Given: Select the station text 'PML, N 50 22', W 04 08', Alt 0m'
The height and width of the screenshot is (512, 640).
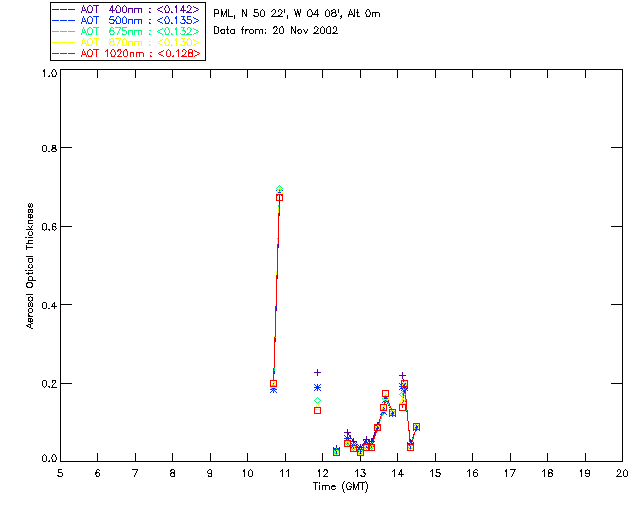Looking at the screenshot, I should 297,14.
